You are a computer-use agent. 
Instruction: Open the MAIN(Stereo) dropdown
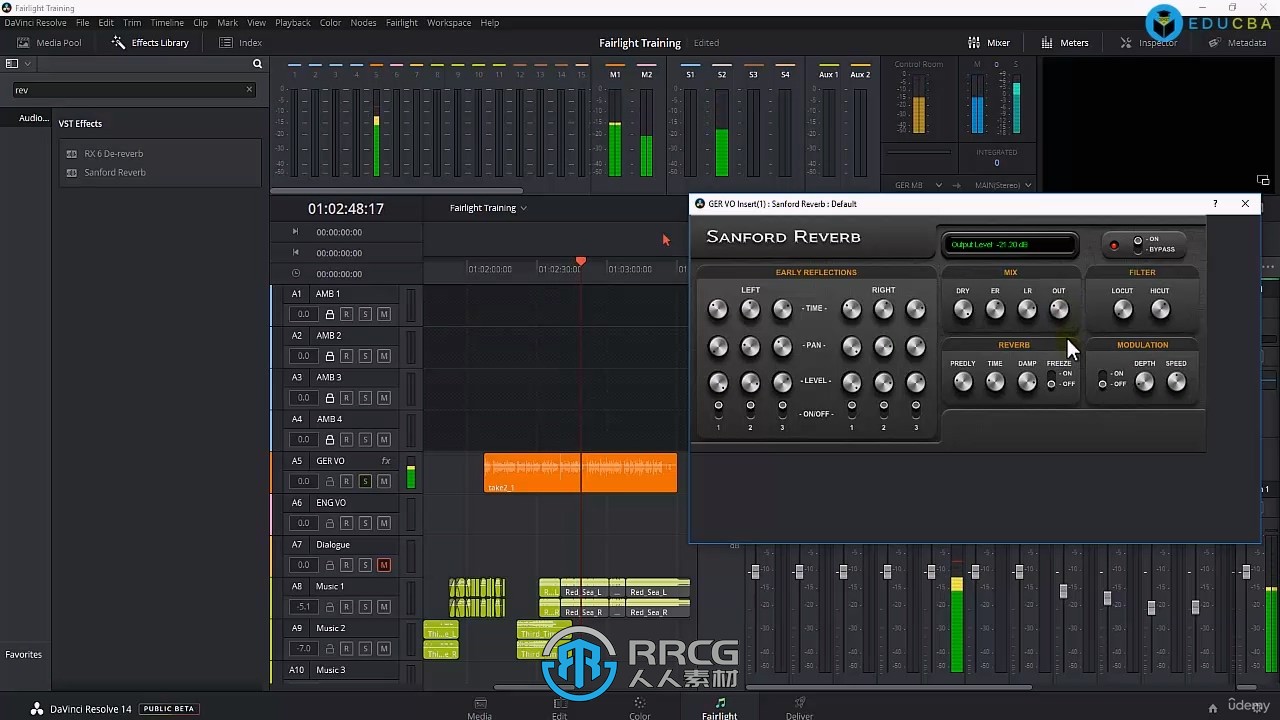(1004, 185)
